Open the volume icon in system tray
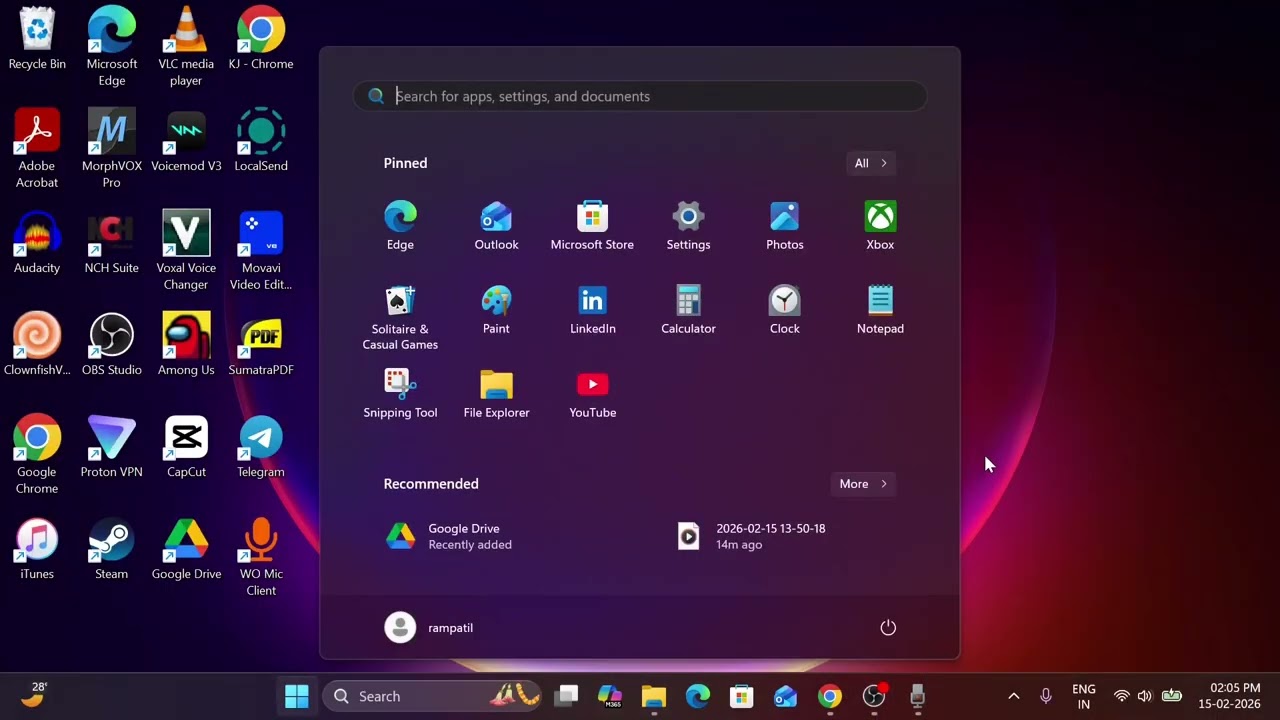 tap(1144, 696)
